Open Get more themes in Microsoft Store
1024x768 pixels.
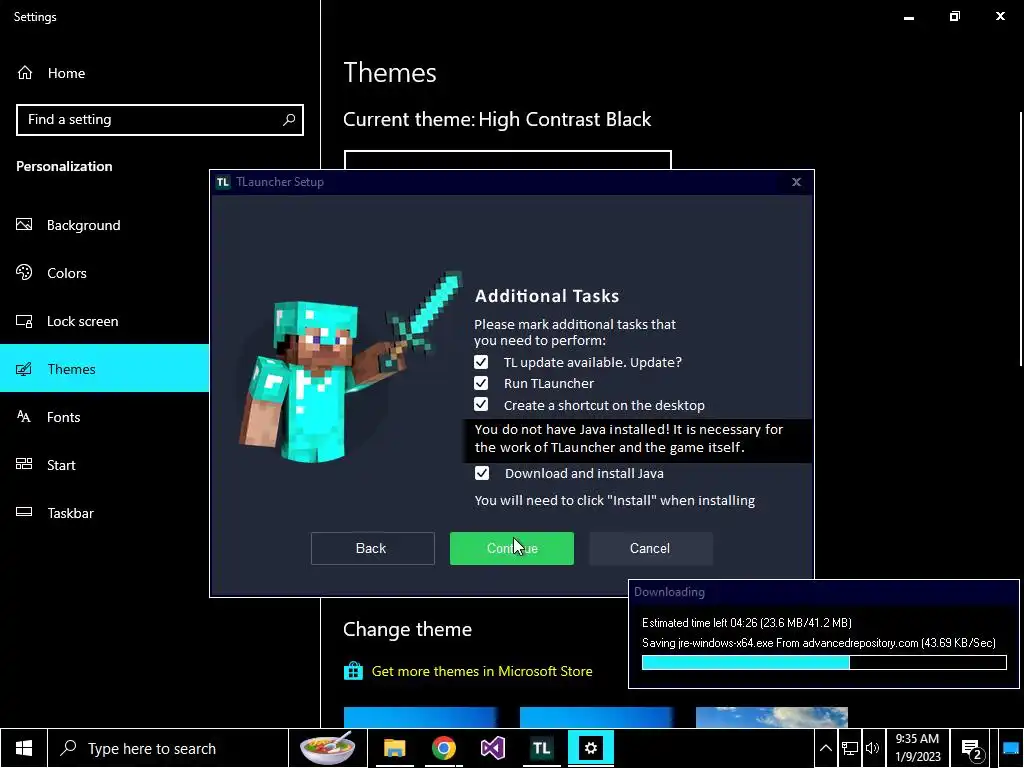pos(482,671)
